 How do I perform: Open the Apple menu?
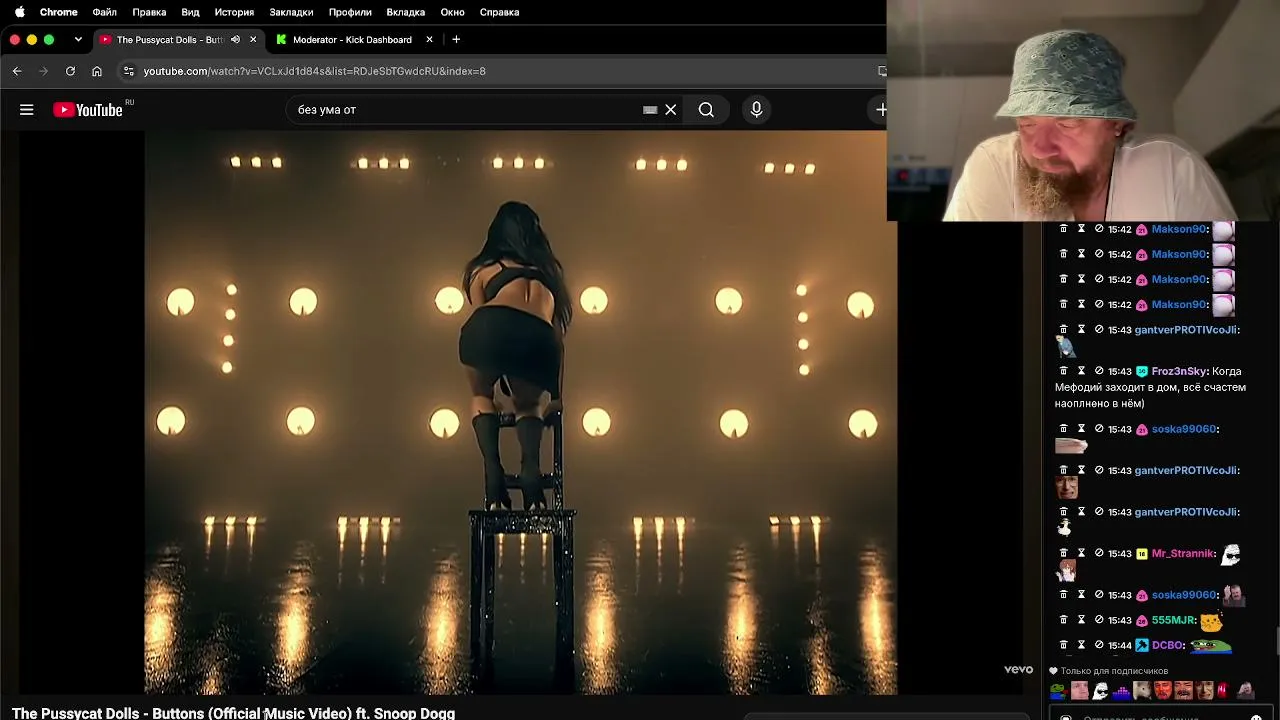click(x=19, y=12)
